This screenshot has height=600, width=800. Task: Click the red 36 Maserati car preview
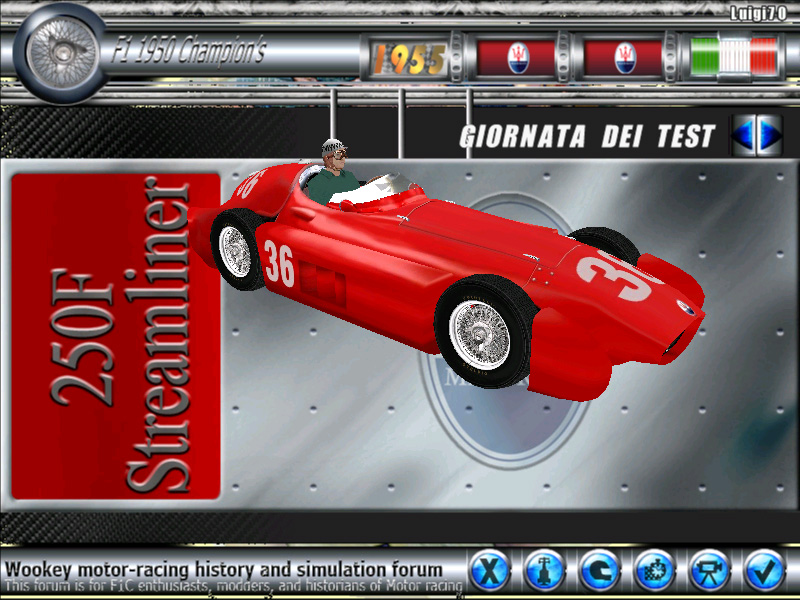point(446,270)
